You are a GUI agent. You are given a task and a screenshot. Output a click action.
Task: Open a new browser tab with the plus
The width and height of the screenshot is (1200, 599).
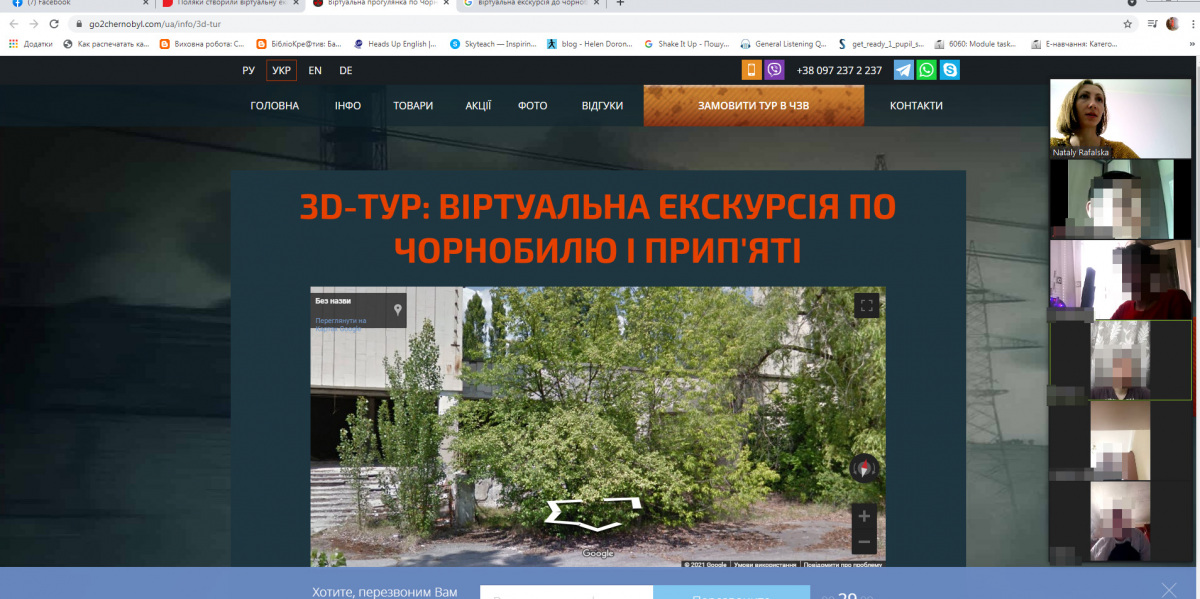(x=620, y=4)
